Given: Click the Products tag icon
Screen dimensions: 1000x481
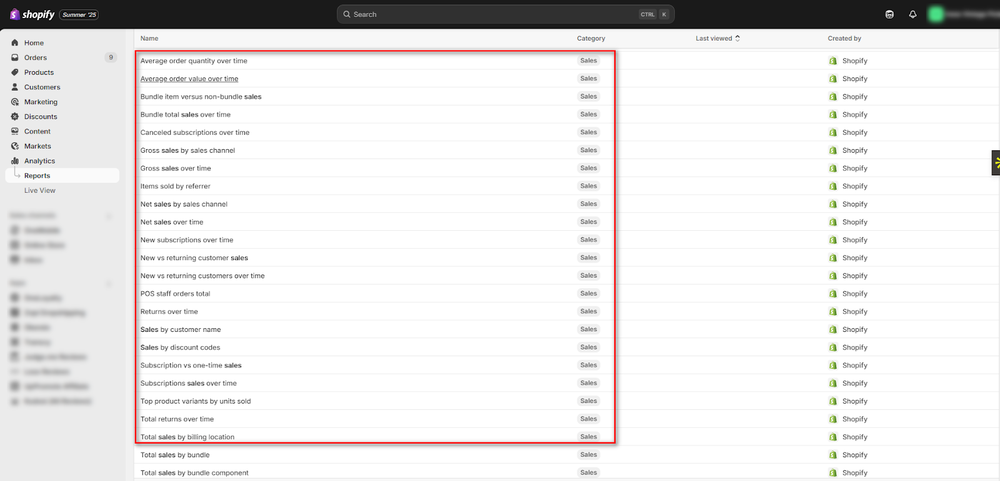Looking at the screenshot, I should (15, 72).
